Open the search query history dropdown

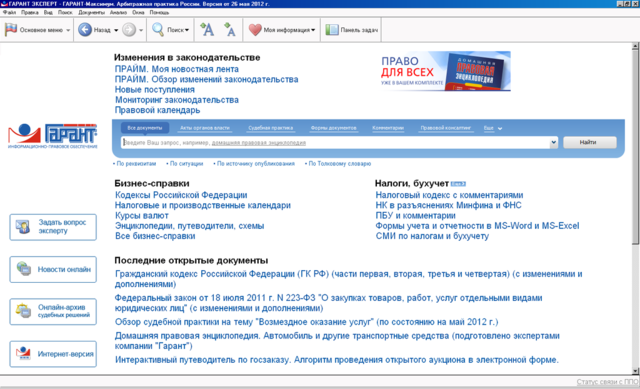553,142
